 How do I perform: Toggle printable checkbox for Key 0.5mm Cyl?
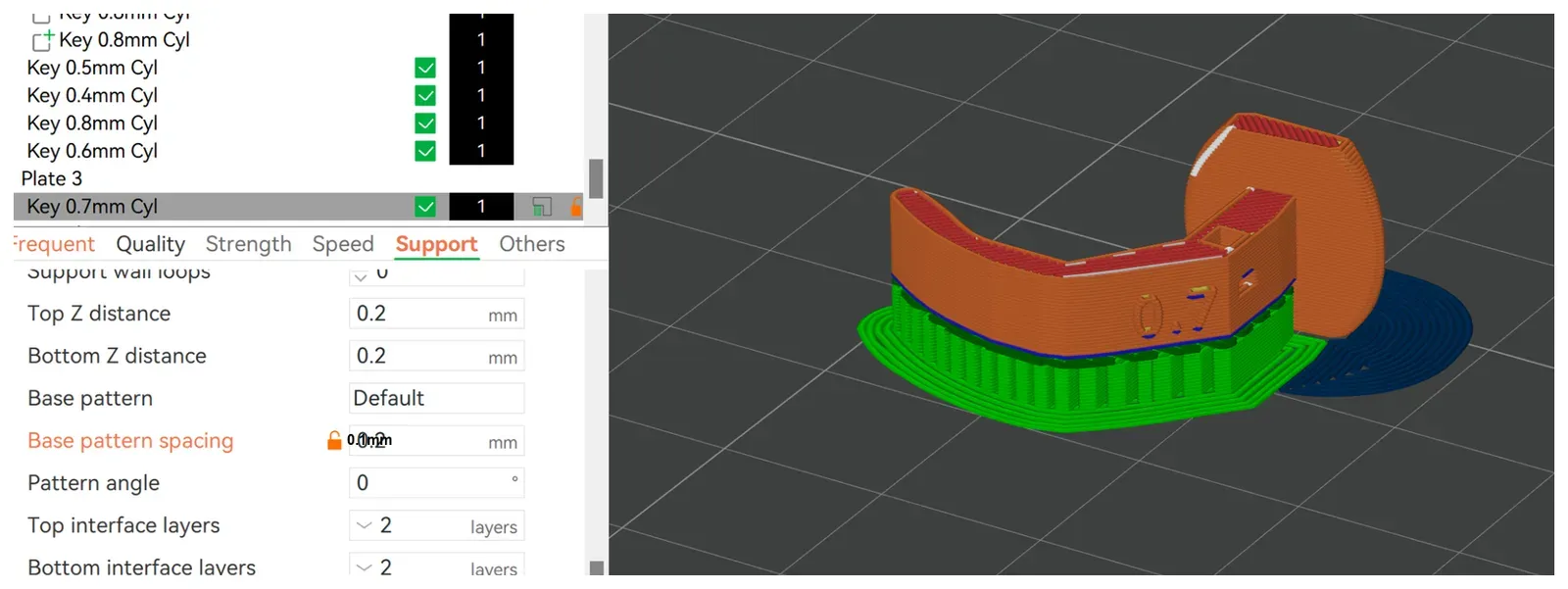tap(425, 68)
